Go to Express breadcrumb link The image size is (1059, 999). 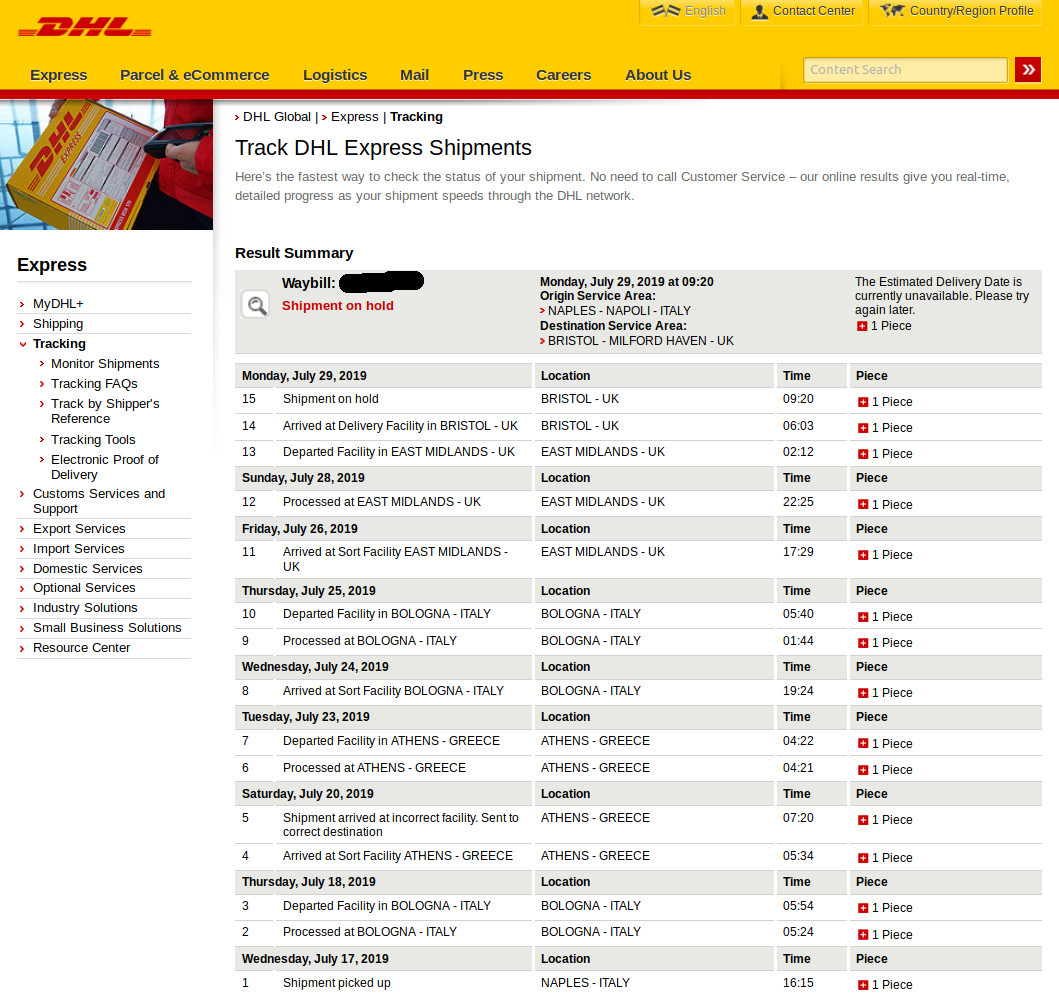click(x=355, y=117)
